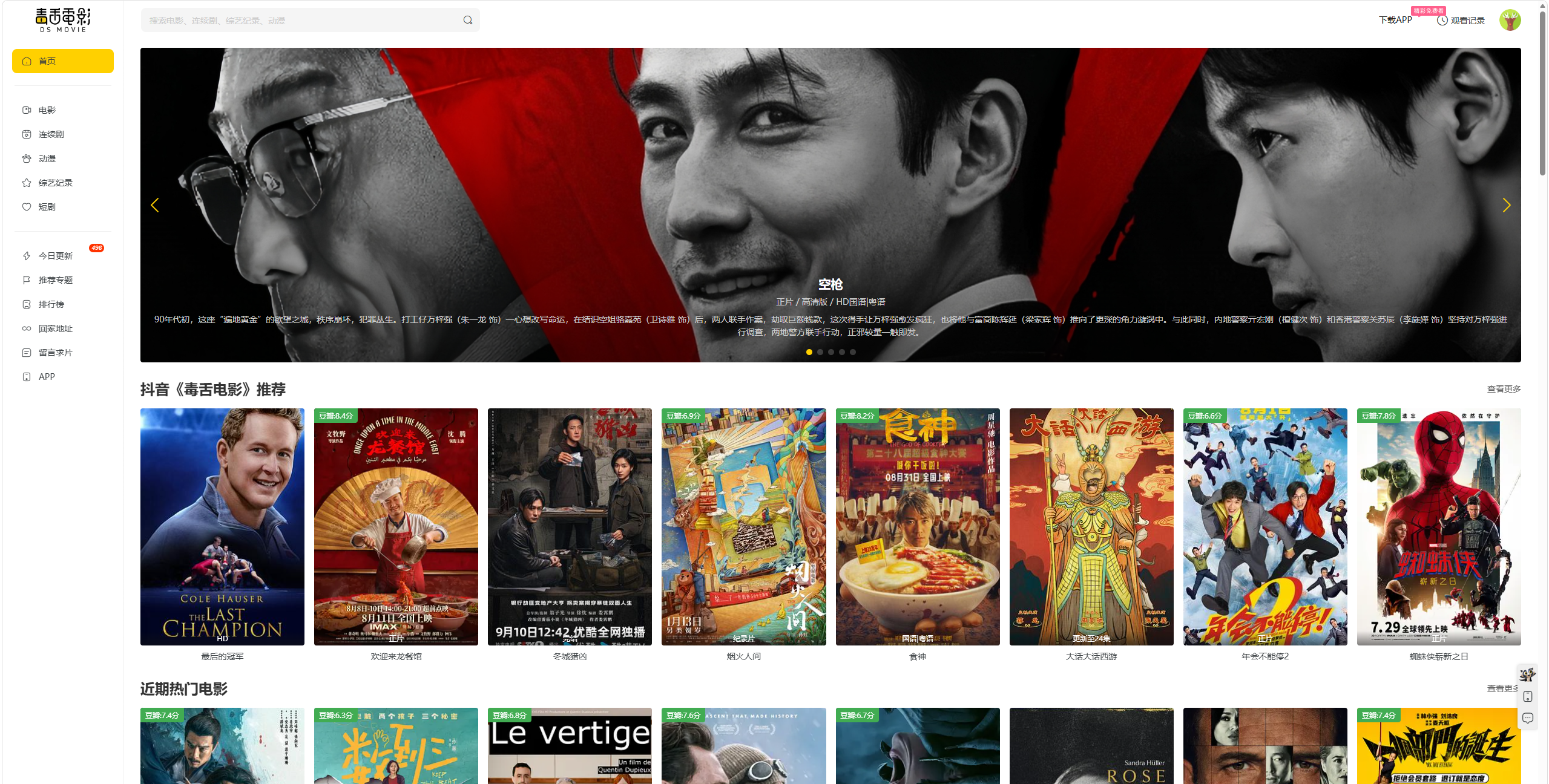
Task: Show previous banner slide arrow
Action: point(155,205)
